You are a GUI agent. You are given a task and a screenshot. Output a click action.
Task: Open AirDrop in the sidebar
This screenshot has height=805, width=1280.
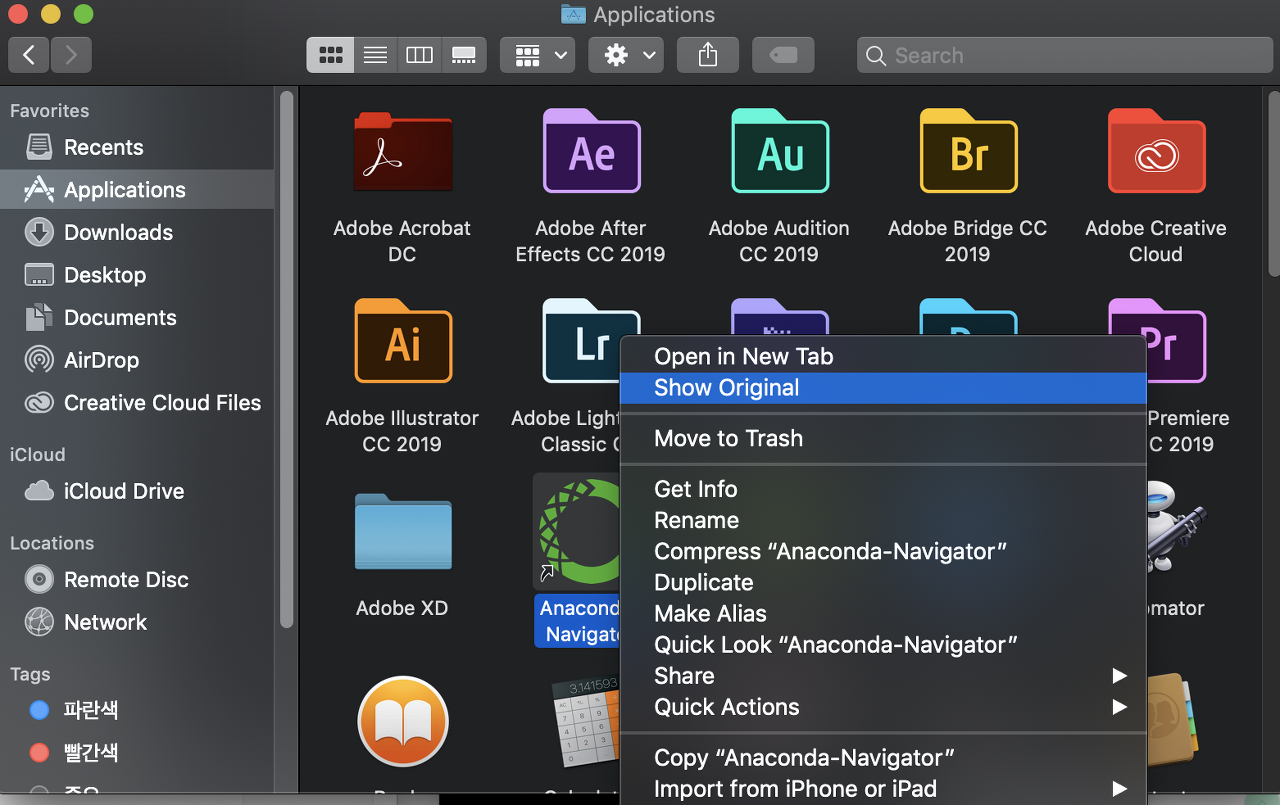pyautogui.click(x=137, y=360)
